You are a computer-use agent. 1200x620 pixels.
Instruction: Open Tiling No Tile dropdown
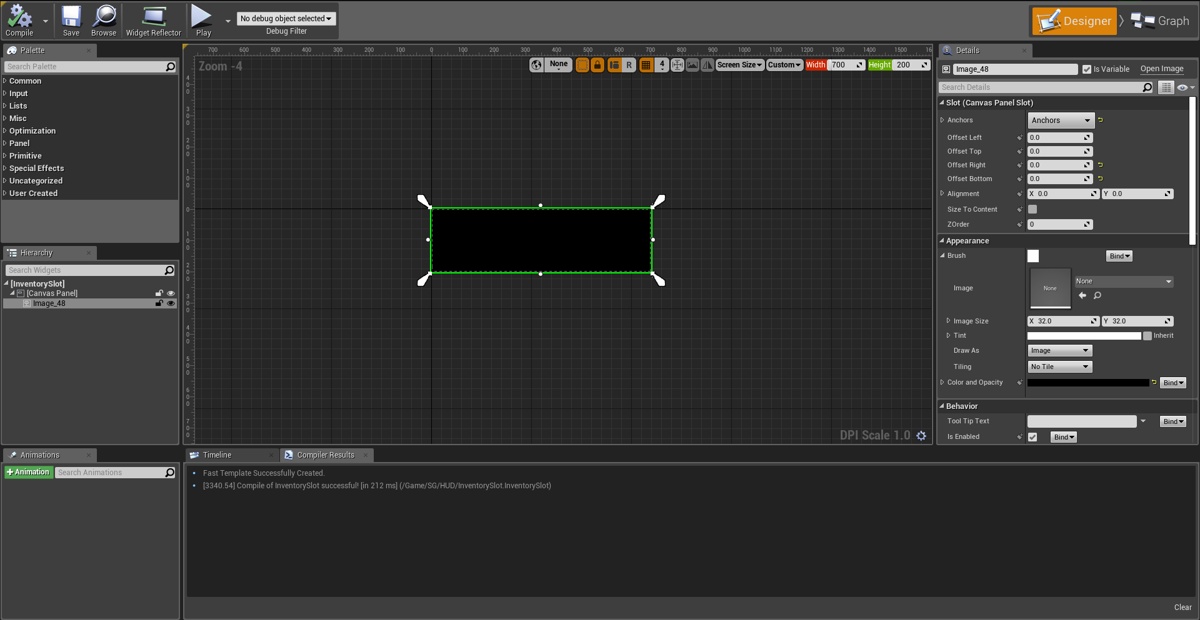1060,367
